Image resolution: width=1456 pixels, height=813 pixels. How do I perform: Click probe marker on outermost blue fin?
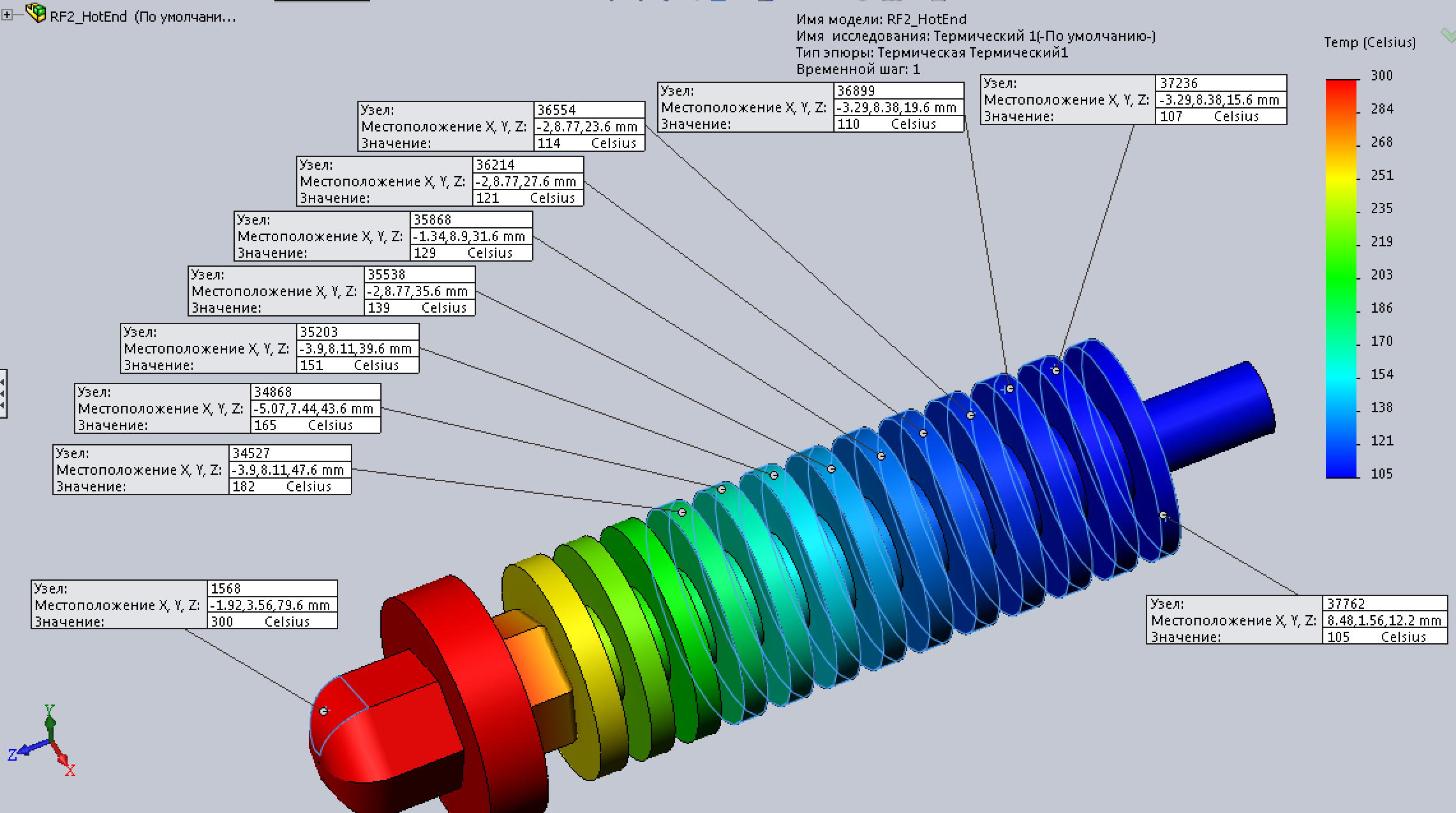pyautogui.click(x=1163, y=515)
